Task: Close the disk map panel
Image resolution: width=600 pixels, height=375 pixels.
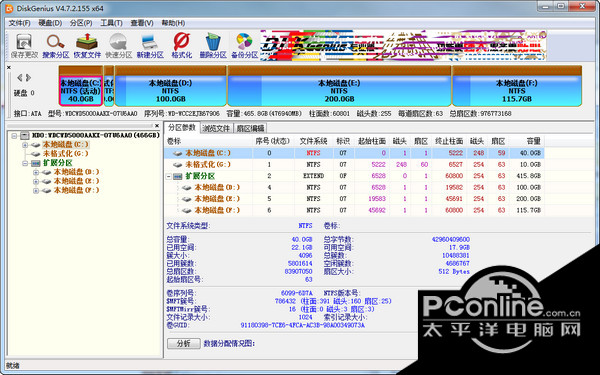Action: pyautogui.click(x=9, y=67)
